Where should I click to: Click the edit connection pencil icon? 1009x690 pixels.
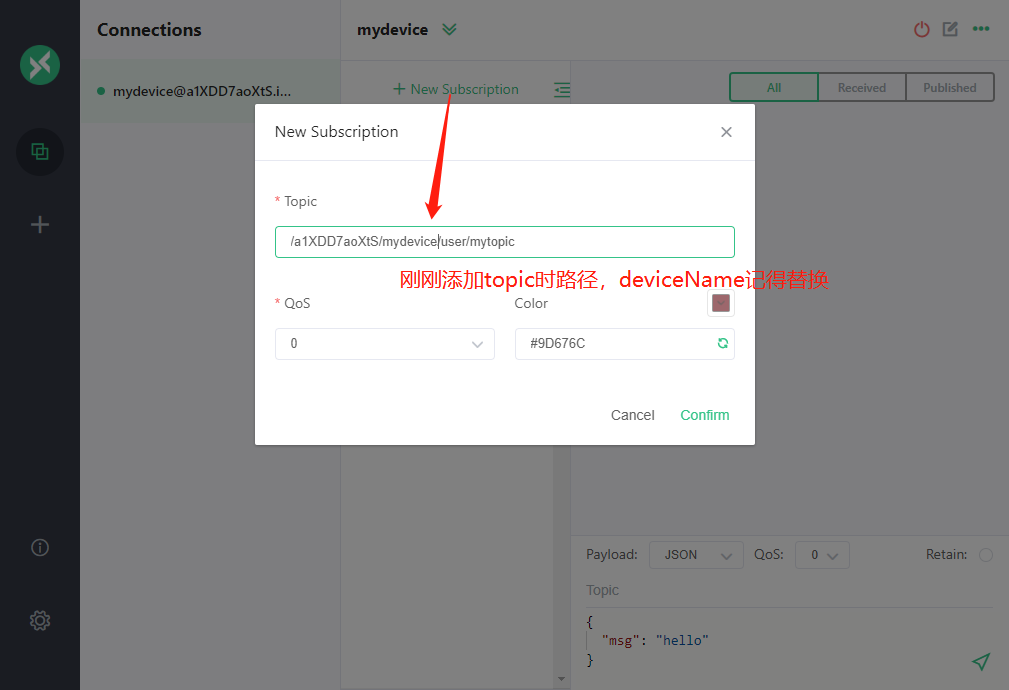click(x=950, y=29)
